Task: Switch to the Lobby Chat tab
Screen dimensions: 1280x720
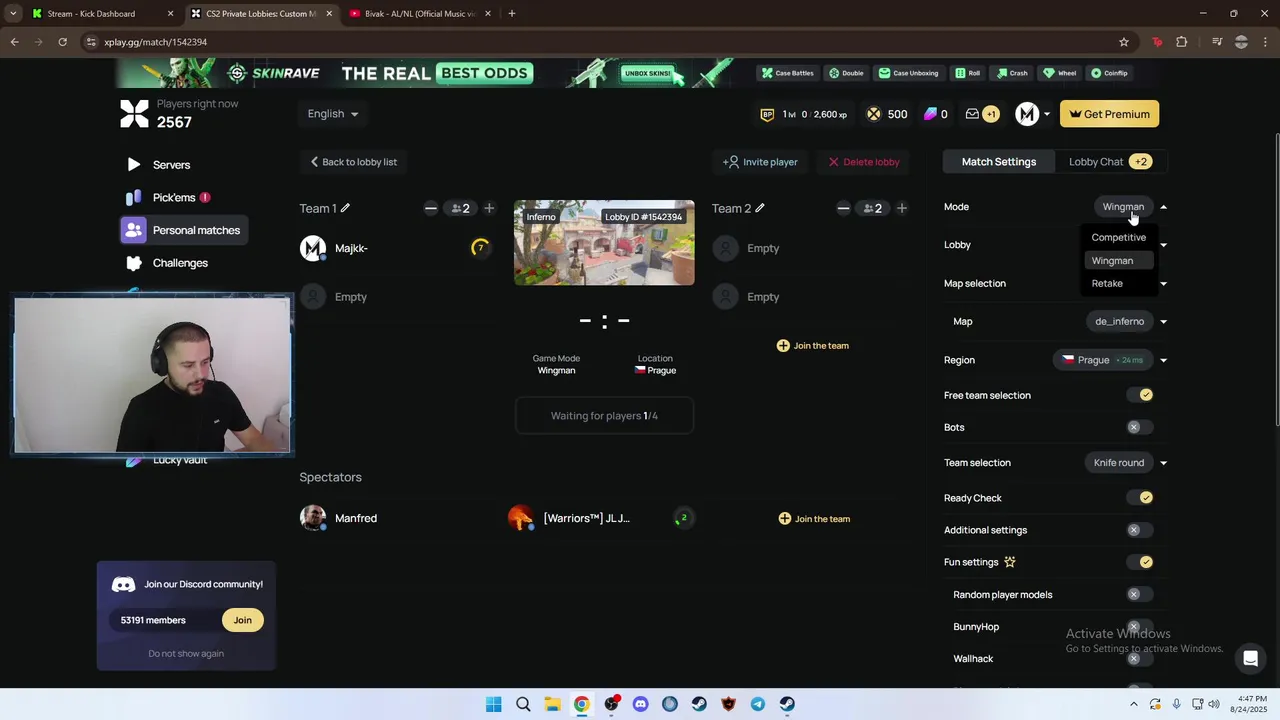Action: [1109, 162]
